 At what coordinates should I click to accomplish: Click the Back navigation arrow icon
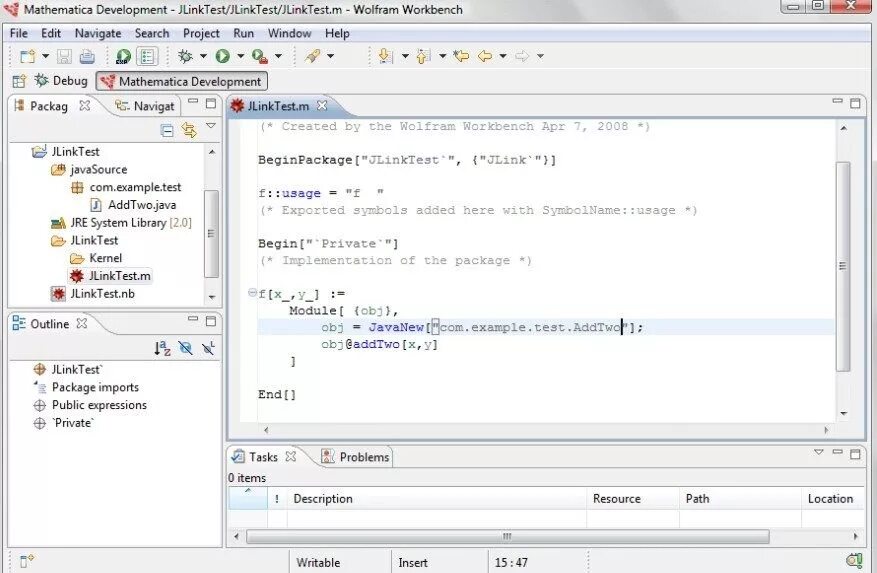pos(485,56)
